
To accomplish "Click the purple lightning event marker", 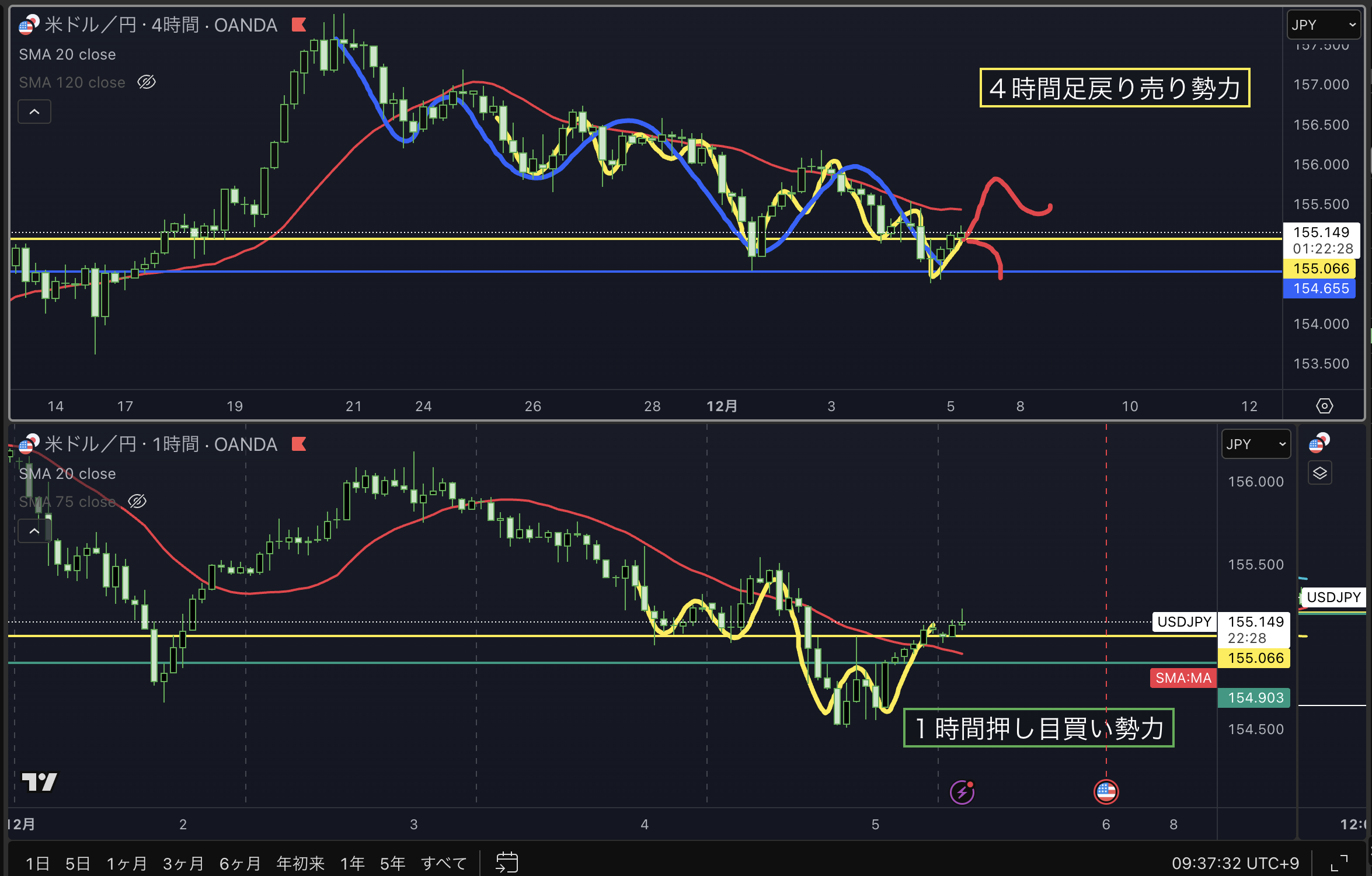I will 962,792.
